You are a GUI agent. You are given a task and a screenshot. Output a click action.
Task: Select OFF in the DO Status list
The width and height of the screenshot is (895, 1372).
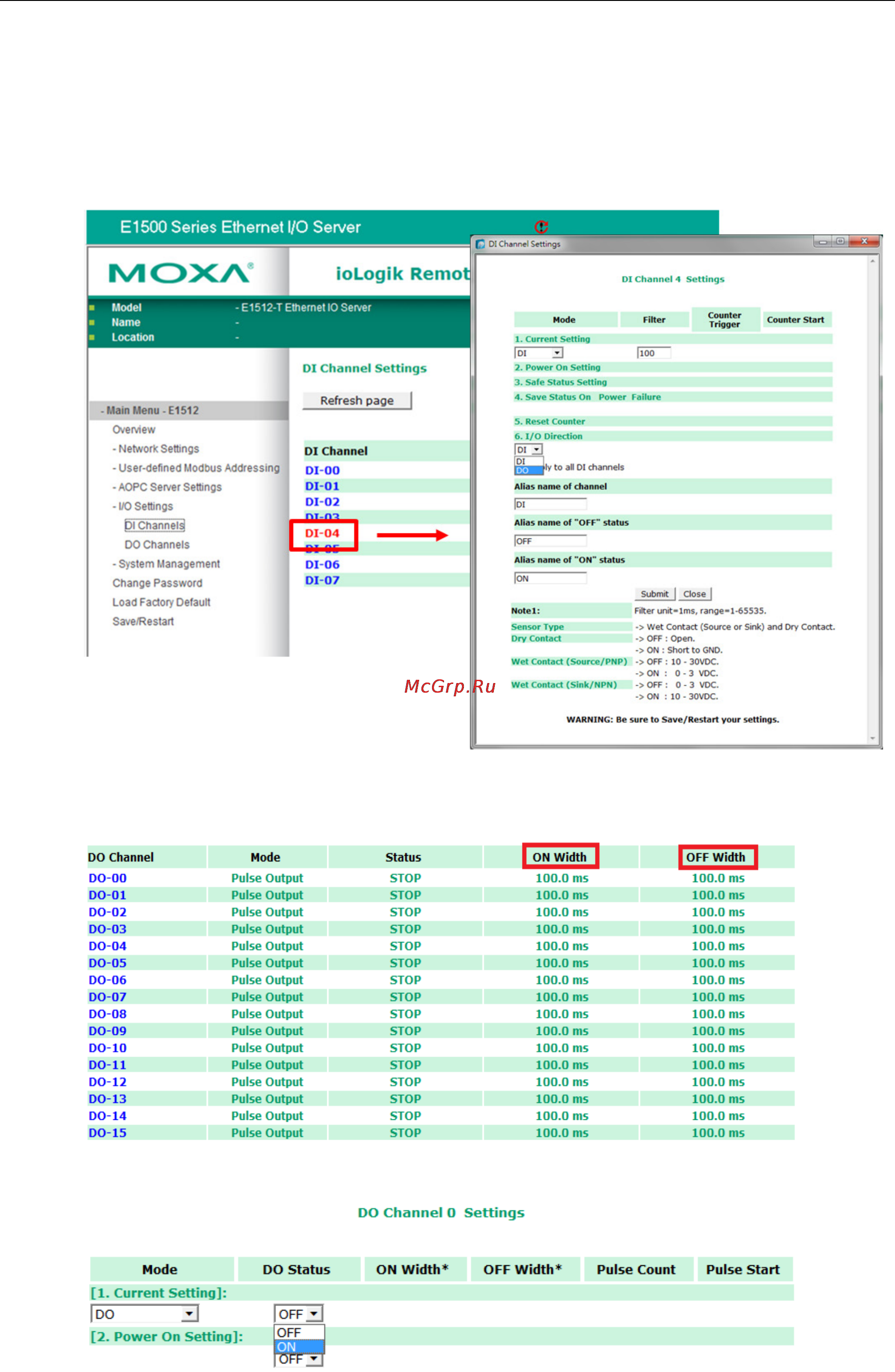(x=299, y=1333)
